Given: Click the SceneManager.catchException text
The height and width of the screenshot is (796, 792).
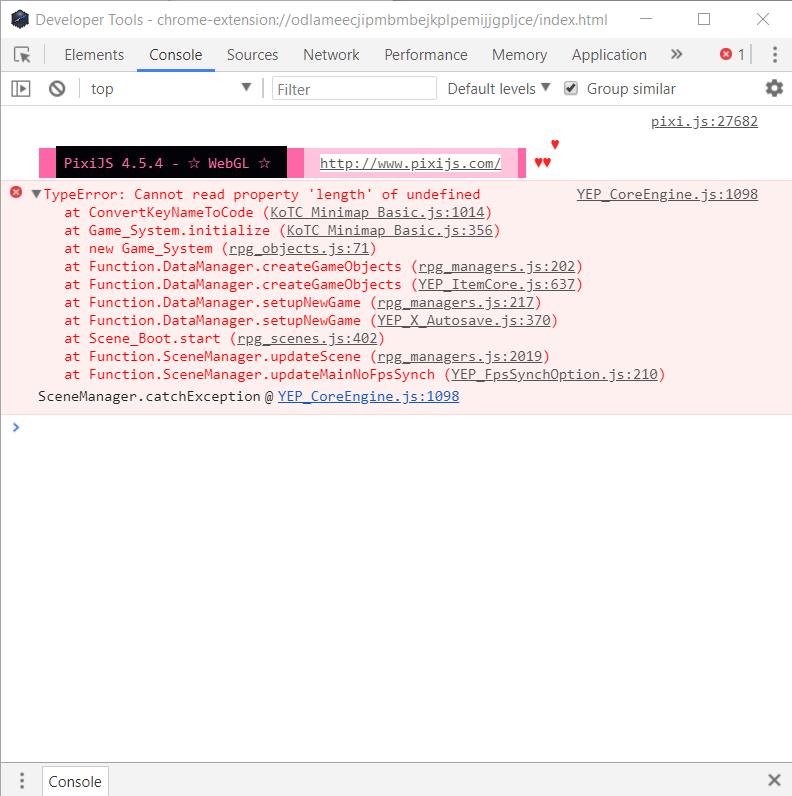Looking at the screenshot, I should point(149,396).
